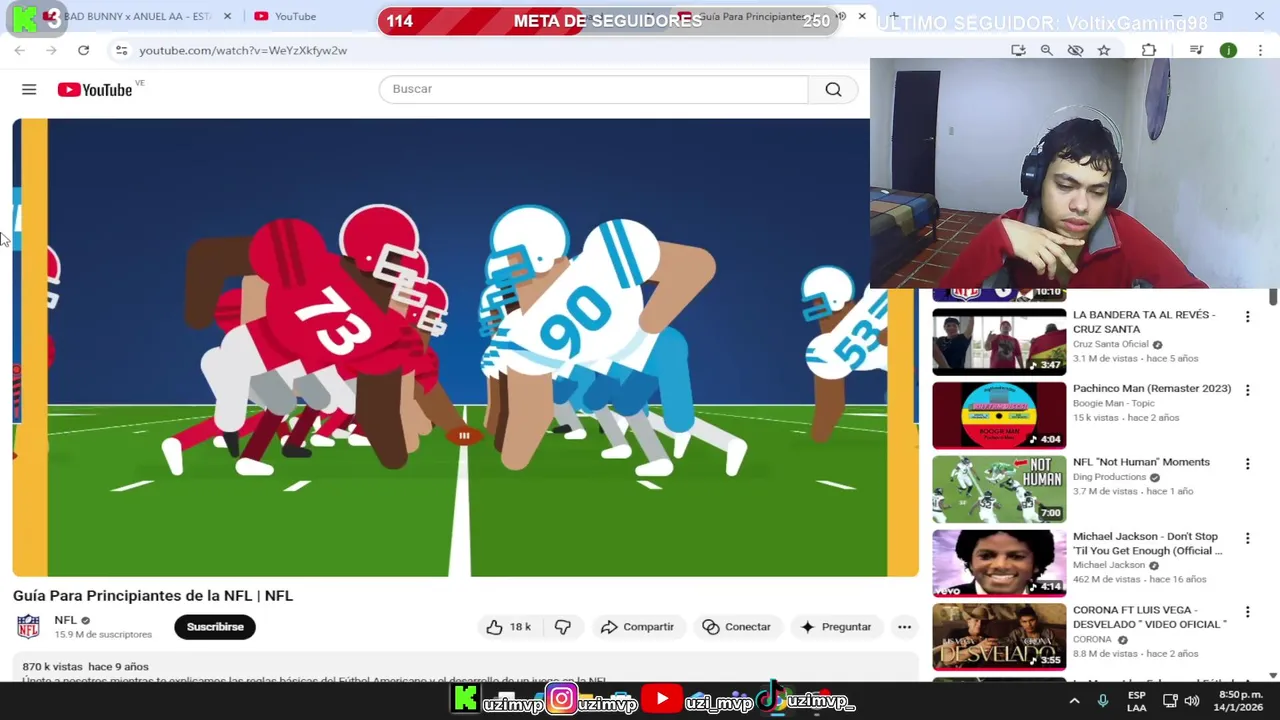Click Boogie Man - Topic channel name

(x=1113, y=403)
